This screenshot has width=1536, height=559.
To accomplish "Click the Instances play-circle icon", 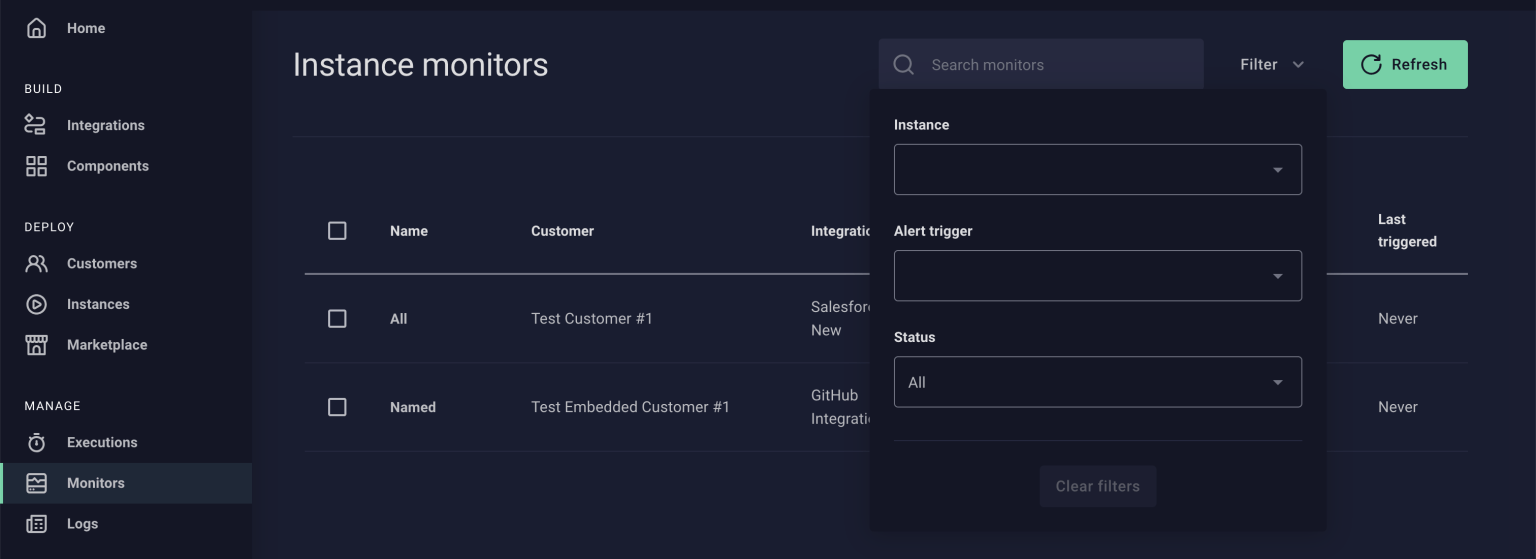I will click(x=36, y=304).
